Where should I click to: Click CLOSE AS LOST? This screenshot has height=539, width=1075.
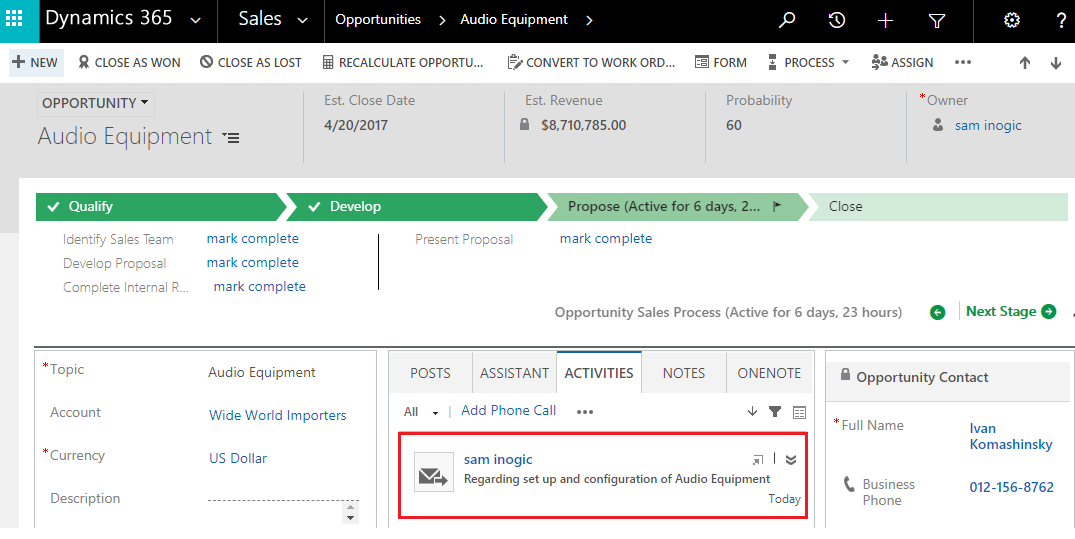[251, 62]
